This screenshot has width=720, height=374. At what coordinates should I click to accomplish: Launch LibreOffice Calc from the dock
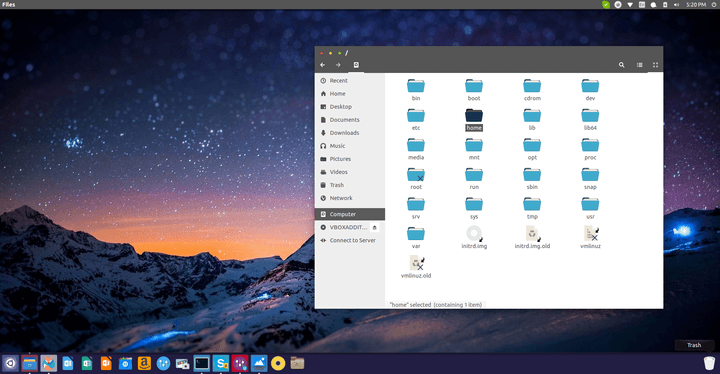click(87, 363)
